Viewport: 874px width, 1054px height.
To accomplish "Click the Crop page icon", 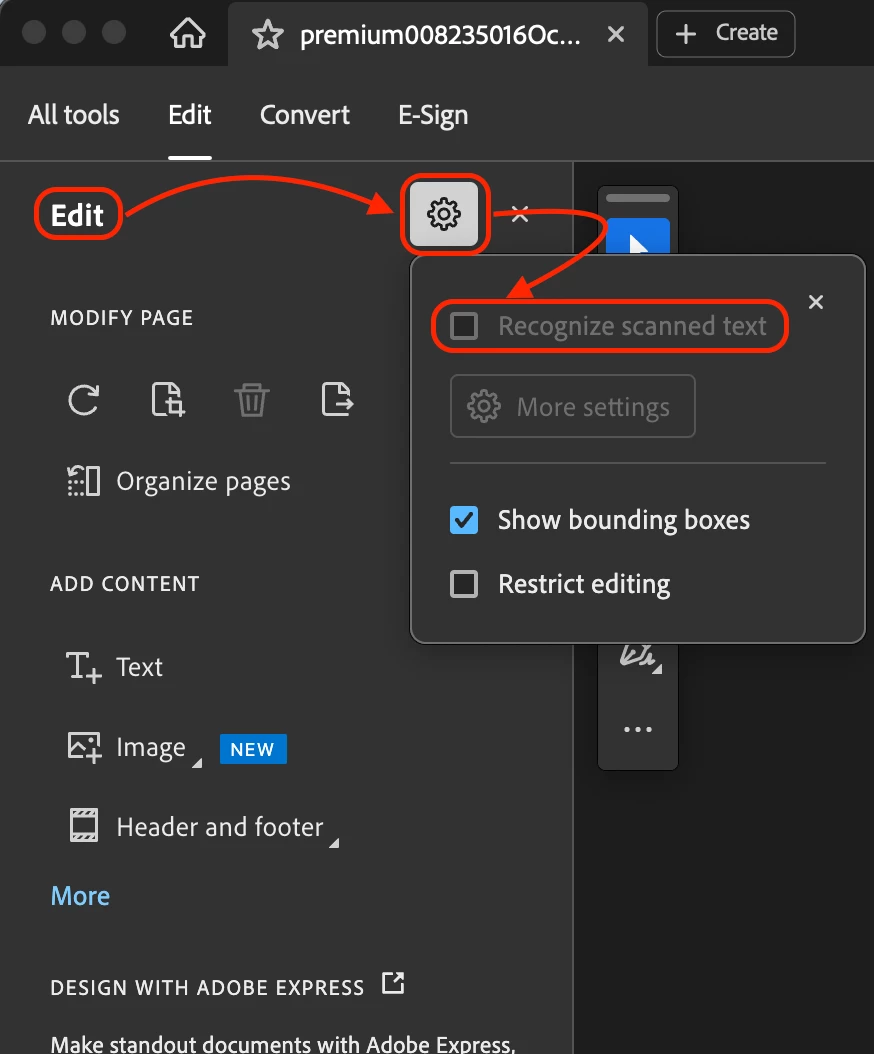I will [x=167, y=400].
